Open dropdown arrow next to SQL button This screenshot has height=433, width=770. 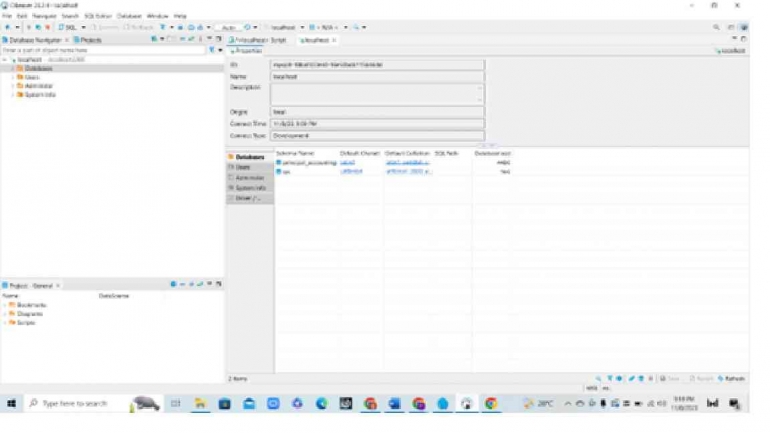83,27
